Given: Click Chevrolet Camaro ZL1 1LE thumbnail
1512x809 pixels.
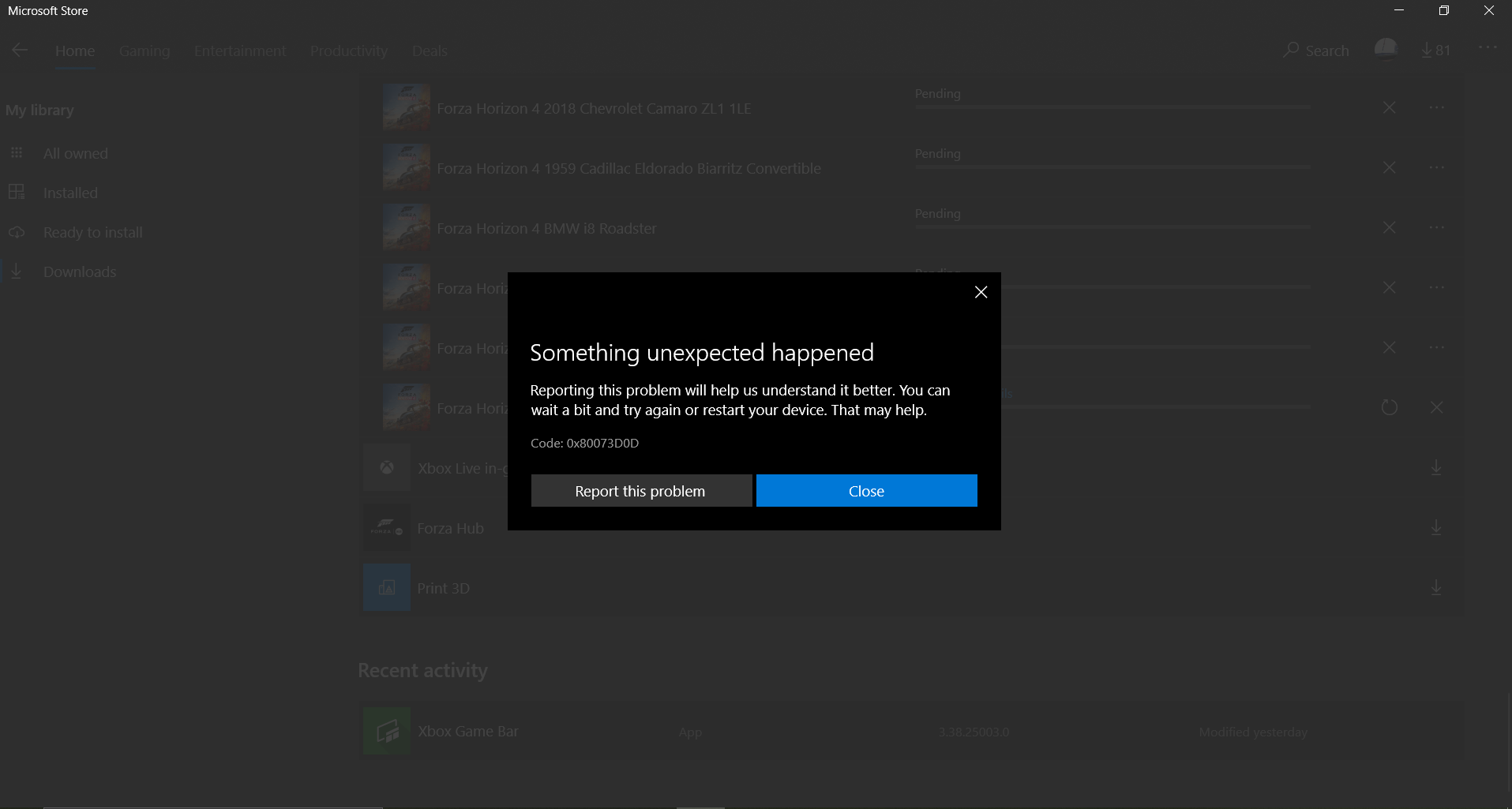Looking at the screenshot, I should point(407,107).
